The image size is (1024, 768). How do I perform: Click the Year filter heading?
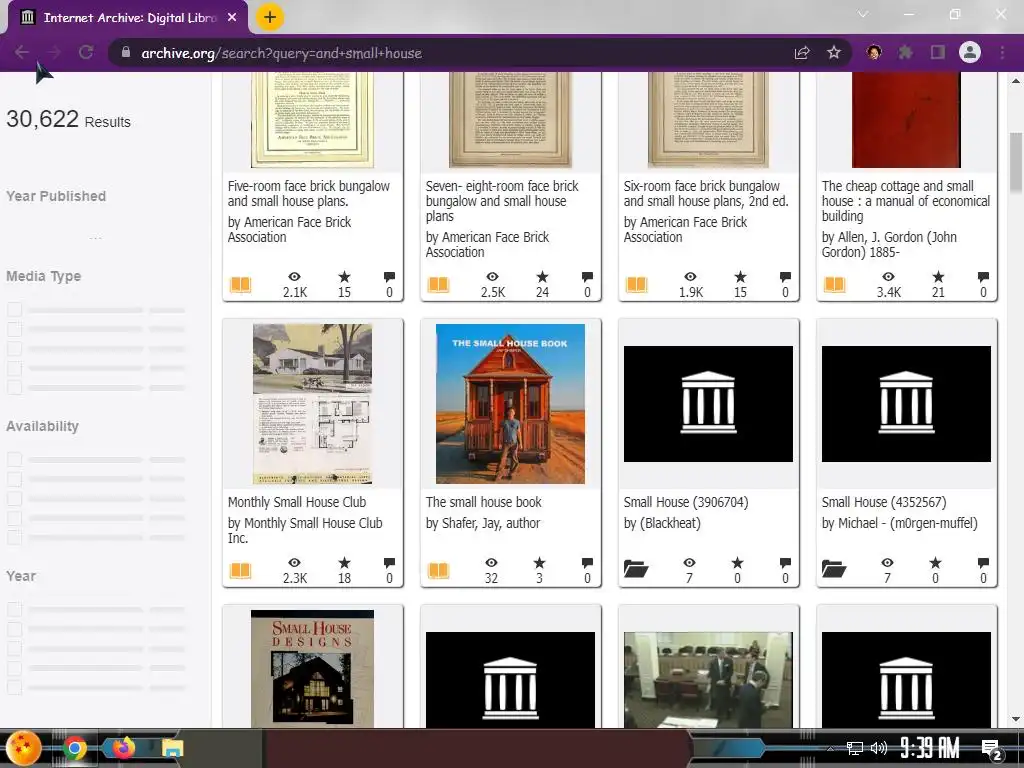(x=21, y=576)
